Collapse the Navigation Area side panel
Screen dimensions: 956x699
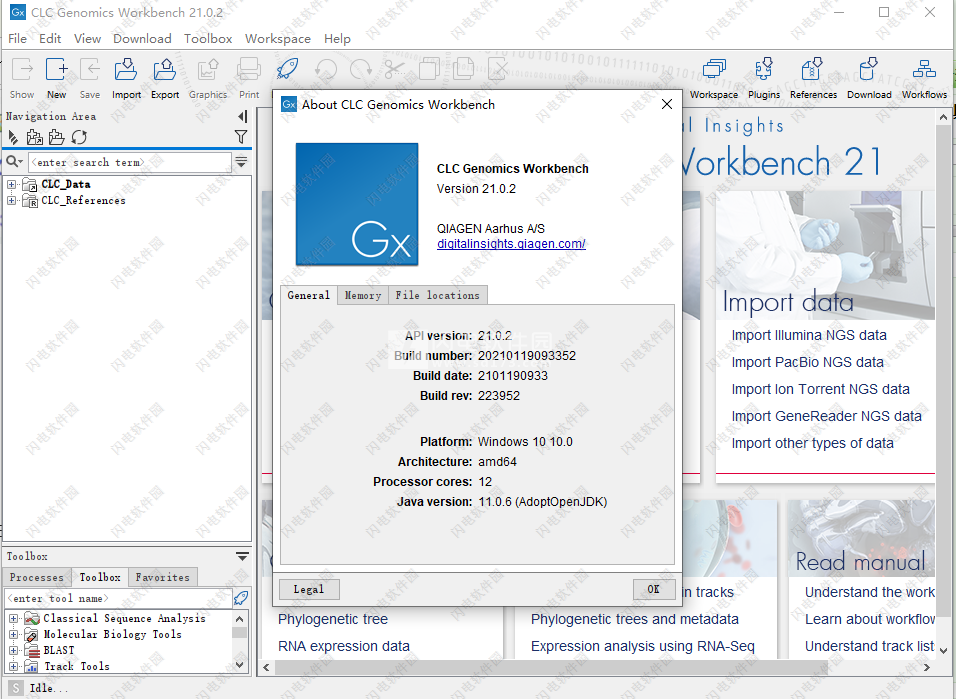coord(242,117)
